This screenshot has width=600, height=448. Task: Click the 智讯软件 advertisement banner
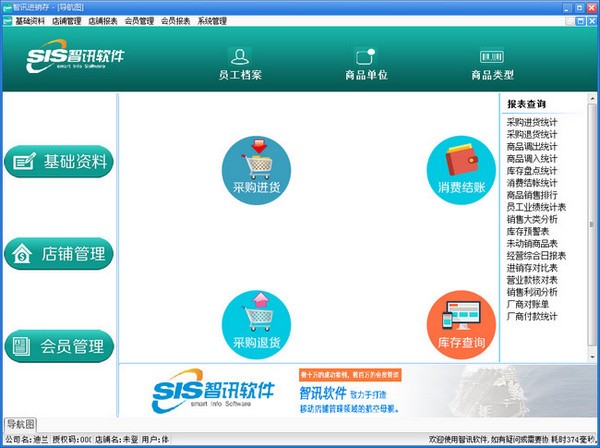click(359, 391)
